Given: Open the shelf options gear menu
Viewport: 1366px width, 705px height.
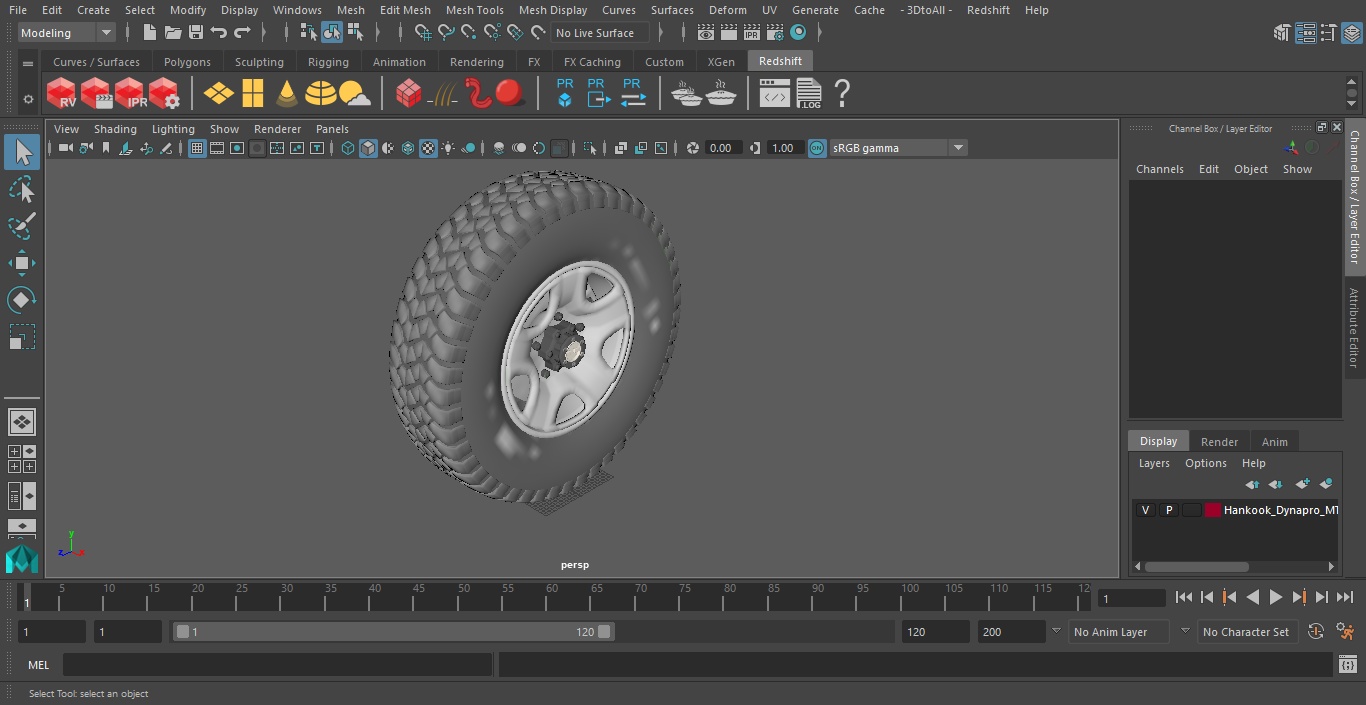Looking at the screenshot, I should tap(28, 99).
